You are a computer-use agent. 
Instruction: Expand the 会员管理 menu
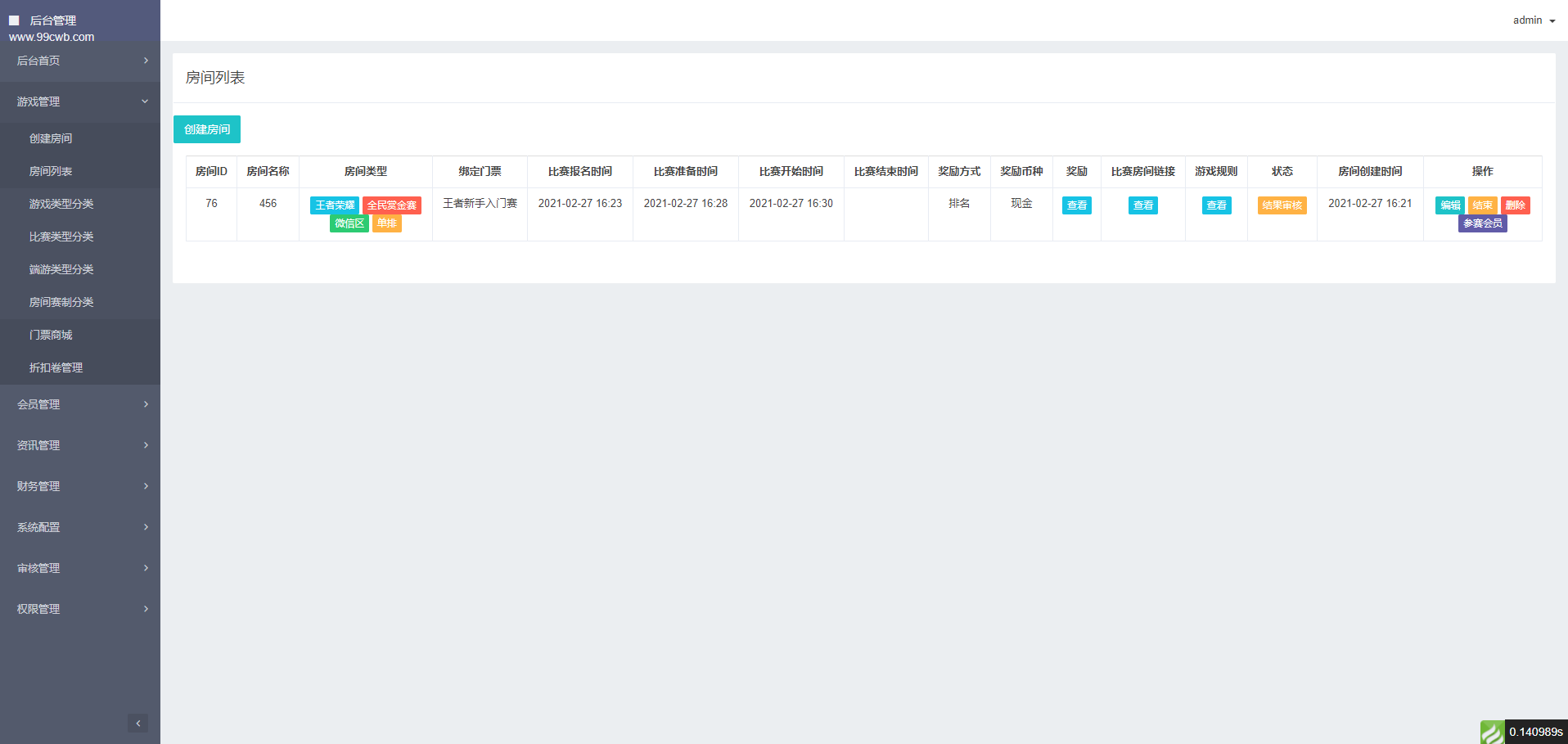tap(80, 404)
